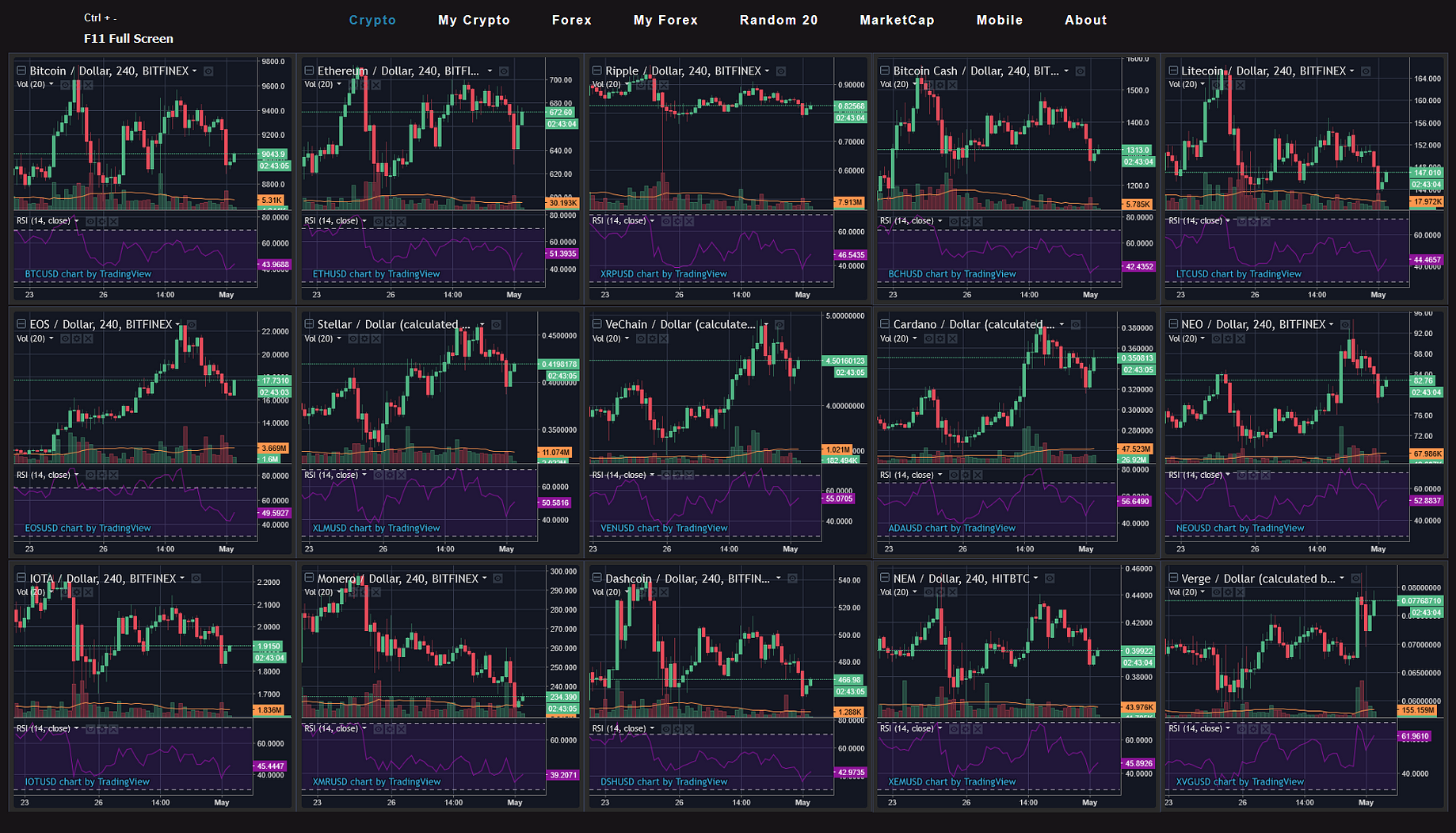Hide the Volume indicator in the Bitcoin chart
The height and width of the screenshot is (833, 1456).
pos(65,85)
